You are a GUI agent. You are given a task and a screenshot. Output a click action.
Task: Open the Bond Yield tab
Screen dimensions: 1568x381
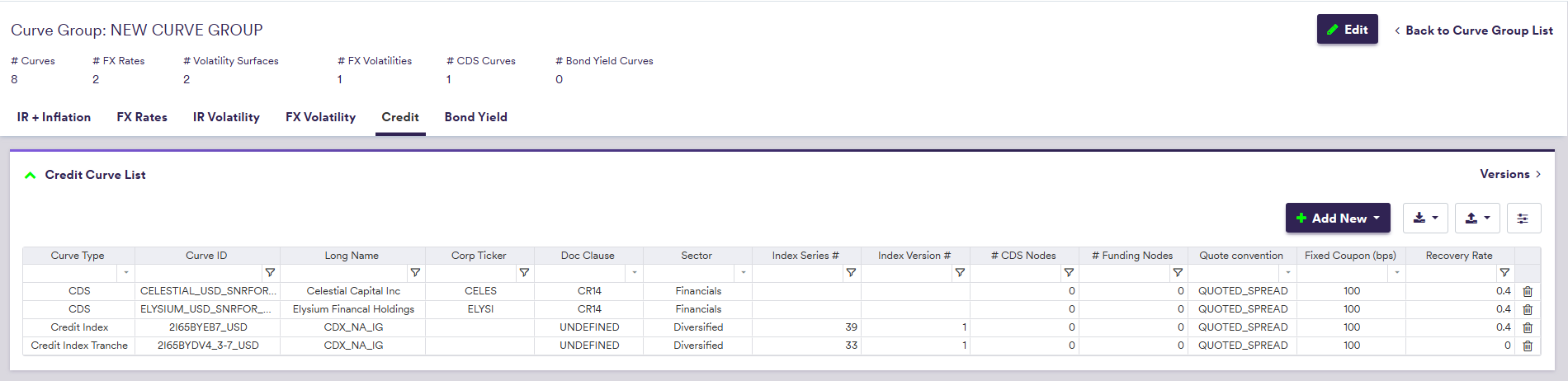click(475, 117)
